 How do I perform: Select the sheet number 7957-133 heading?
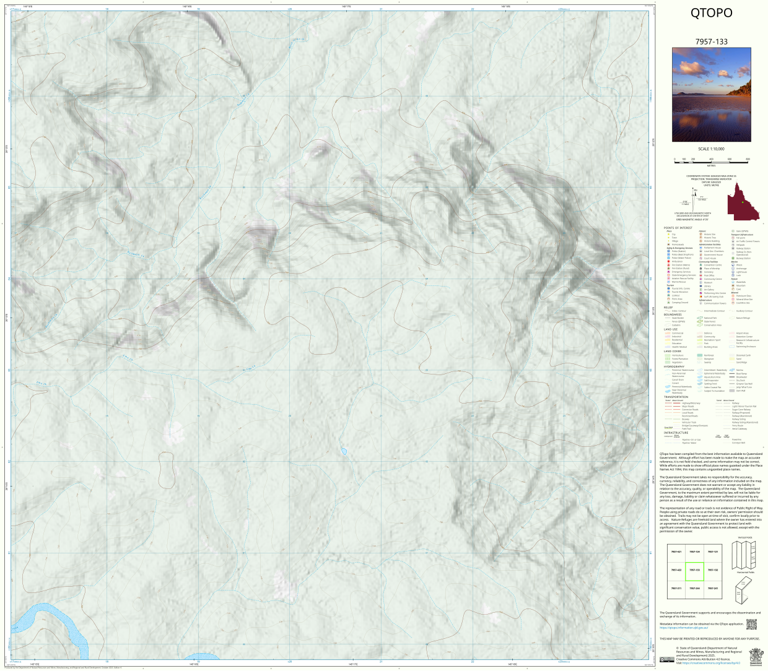click(711, 42)
